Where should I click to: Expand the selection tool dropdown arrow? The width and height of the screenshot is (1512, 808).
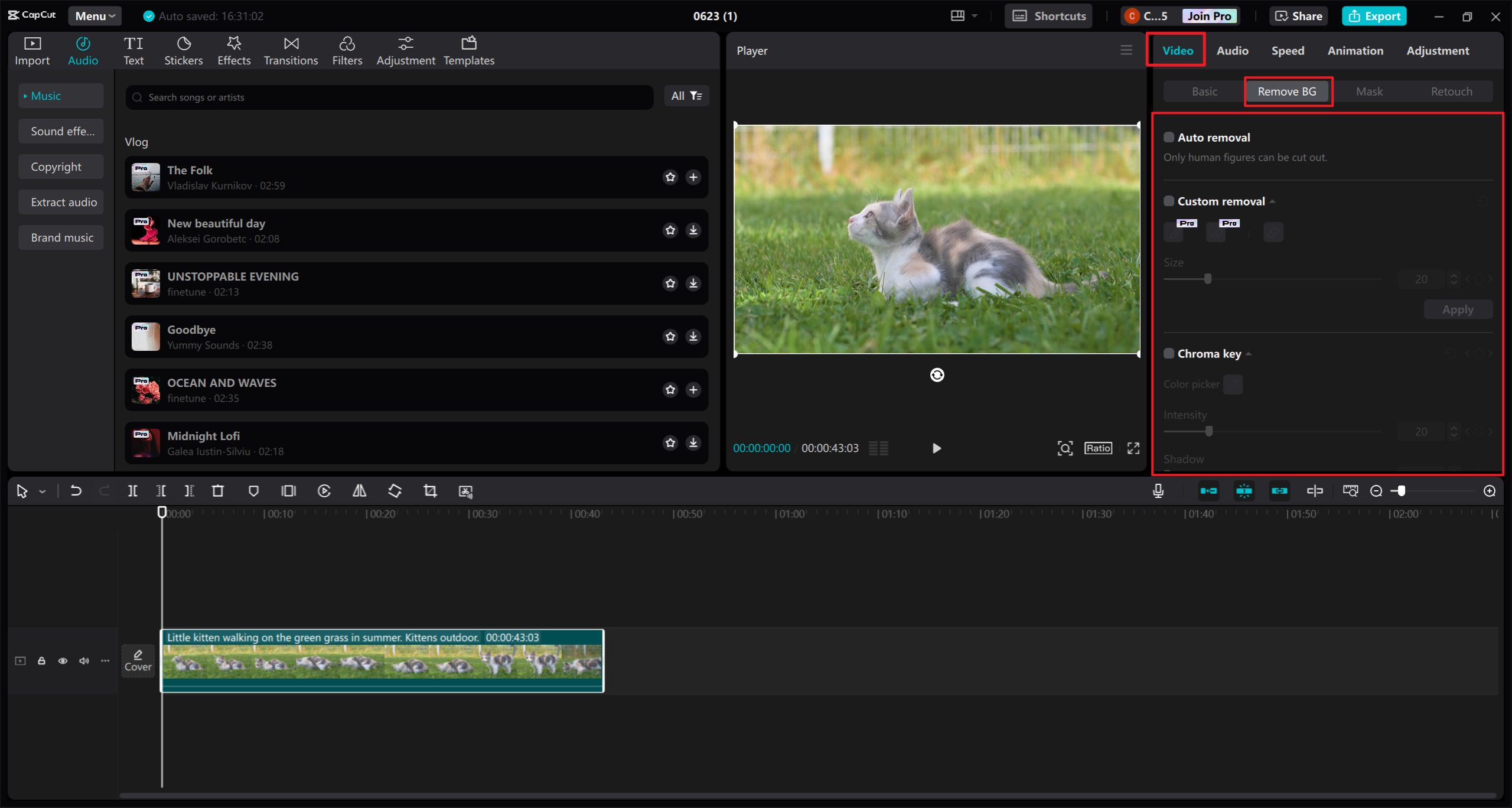(x=43, y=491)
